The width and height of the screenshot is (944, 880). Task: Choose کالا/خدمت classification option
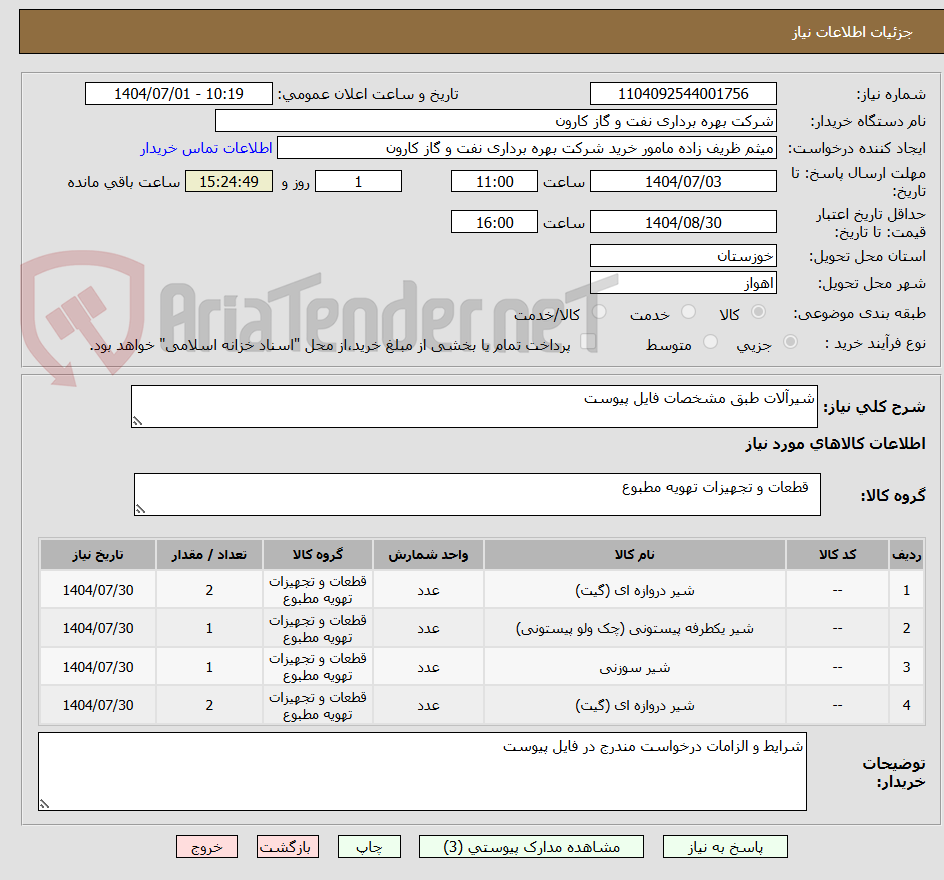pyautogui.click(x=598, y=312)
